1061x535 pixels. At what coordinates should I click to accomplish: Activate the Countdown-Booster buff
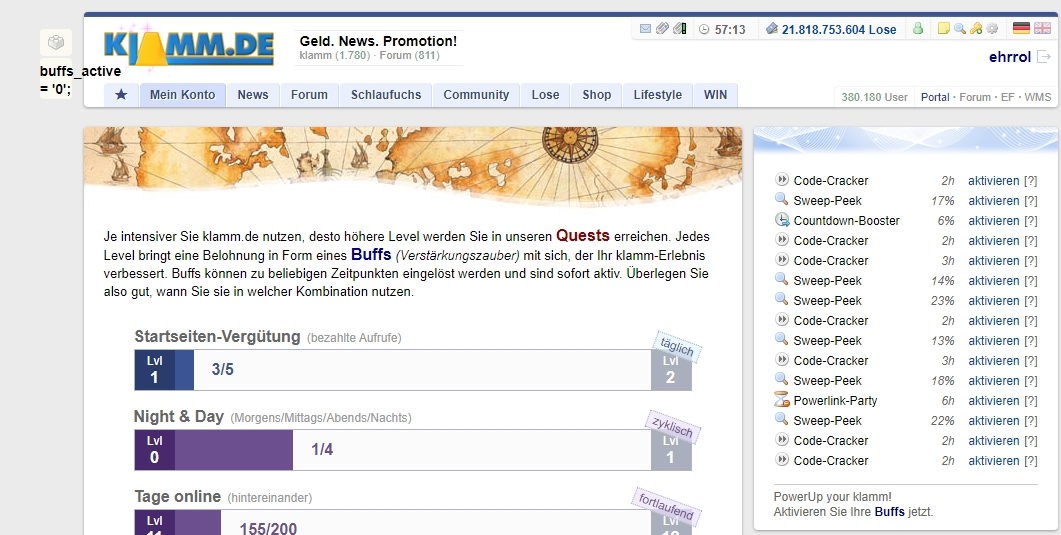993,221
